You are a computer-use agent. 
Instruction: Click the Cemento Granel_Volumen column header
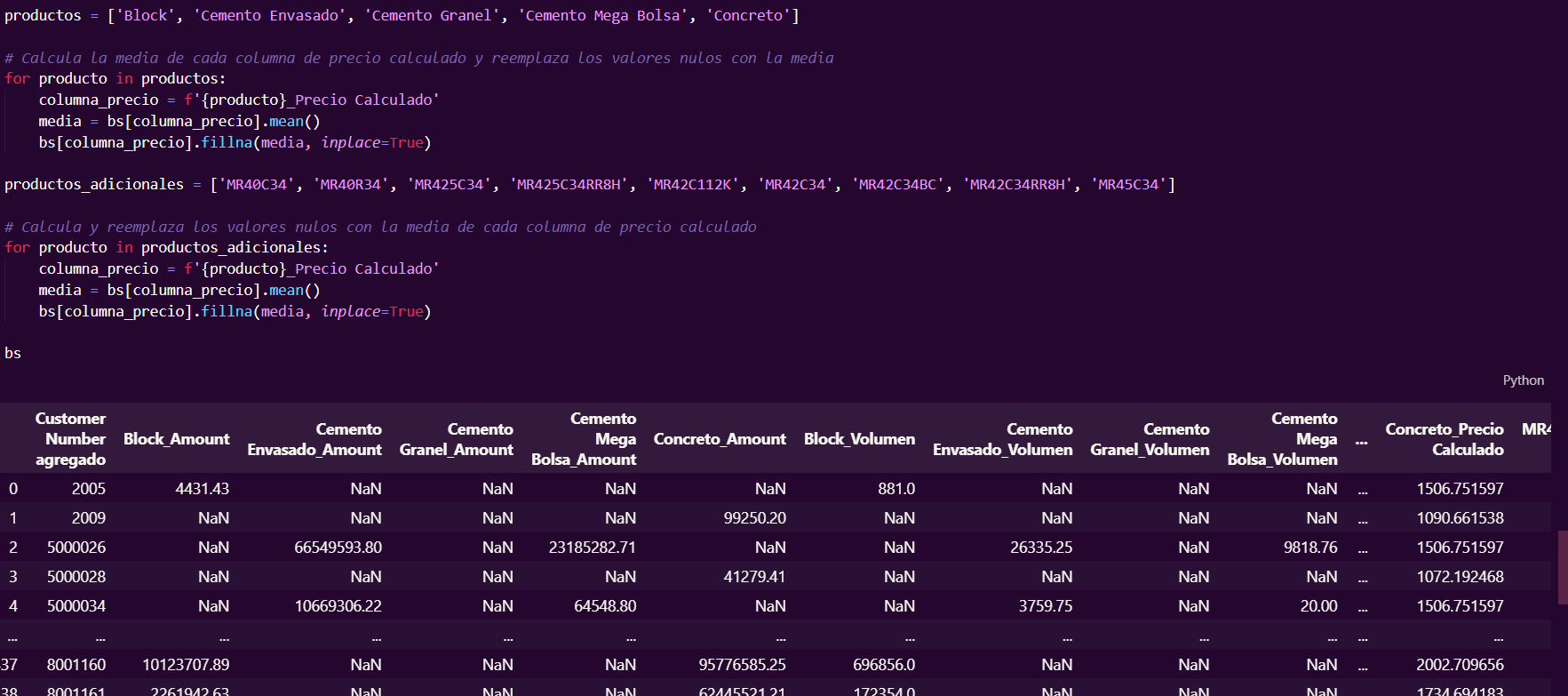pos(1150,439)
